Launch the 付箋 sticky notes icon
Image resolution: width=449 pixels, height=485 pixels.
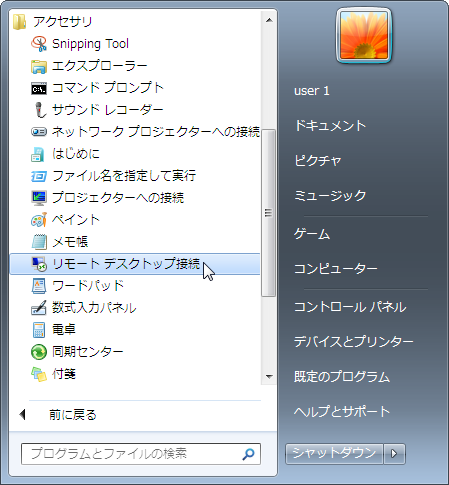click(x=39, y=374)
